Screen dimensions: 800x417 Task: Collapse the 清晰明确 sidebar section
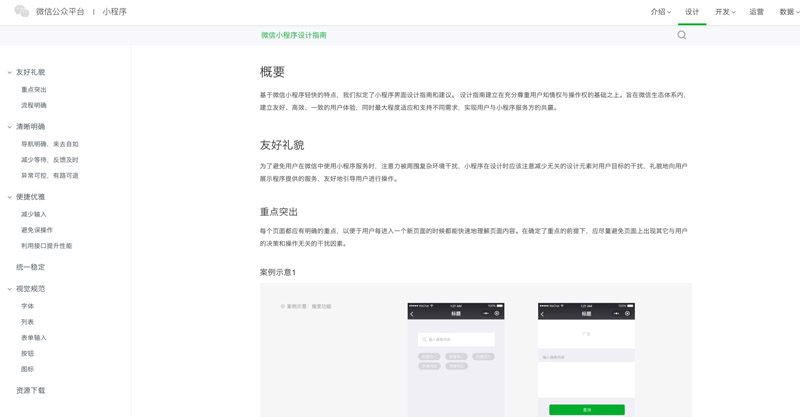point(9,127)
